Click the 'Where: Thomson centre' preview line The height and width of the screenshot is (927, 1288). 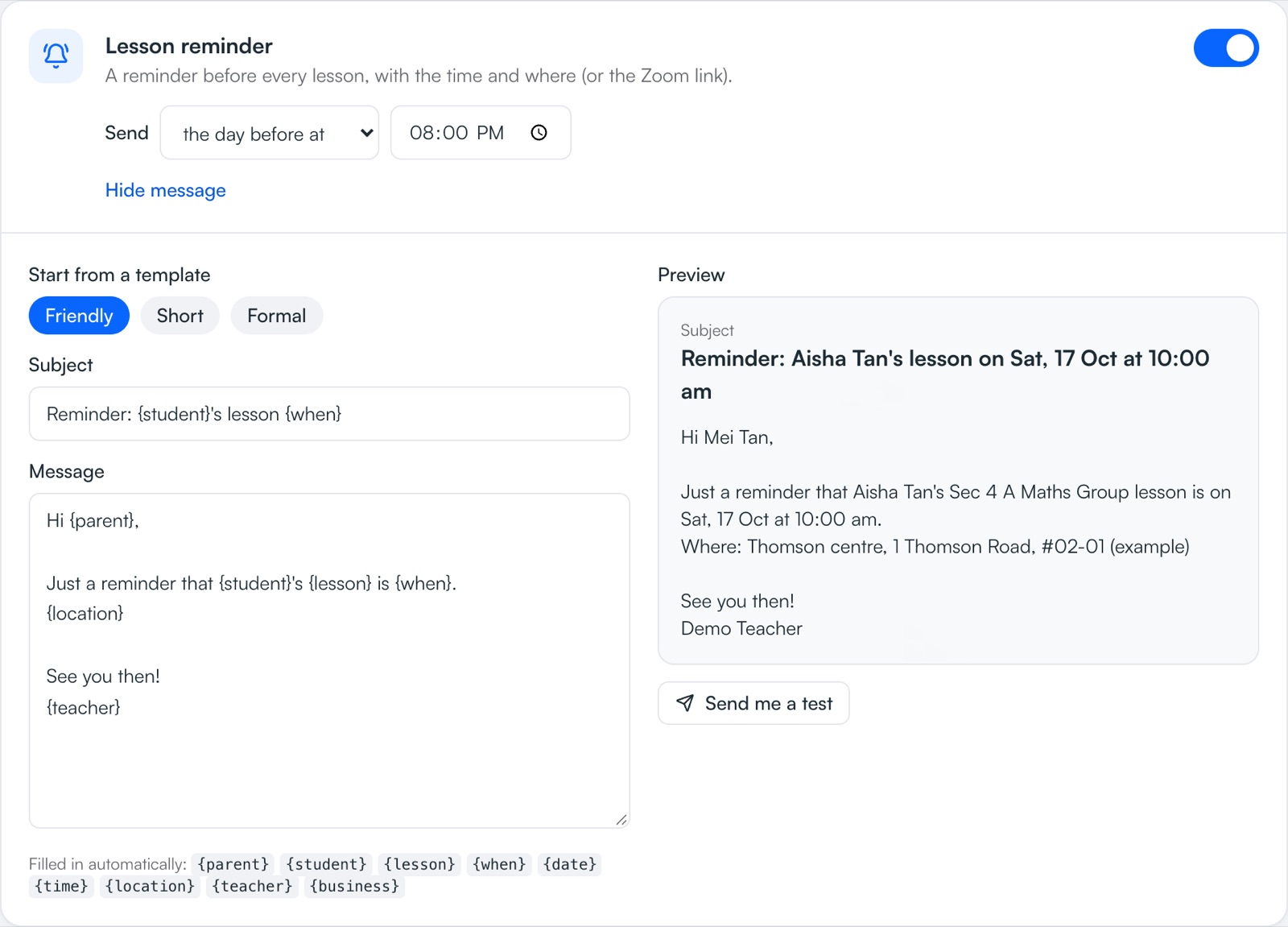pos(935,547)
